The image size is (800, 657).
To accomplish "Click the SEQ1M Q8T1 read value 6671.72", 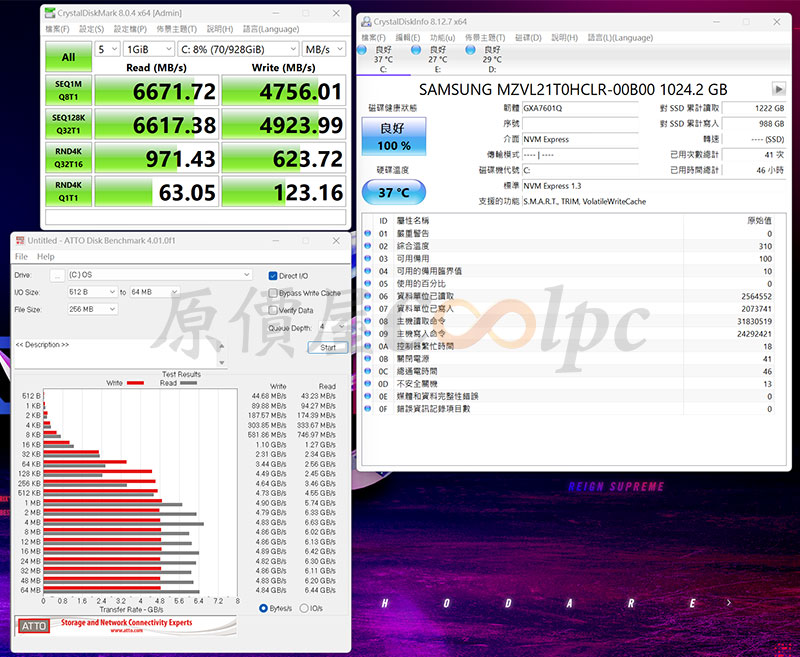I will (x=157, y=90).
